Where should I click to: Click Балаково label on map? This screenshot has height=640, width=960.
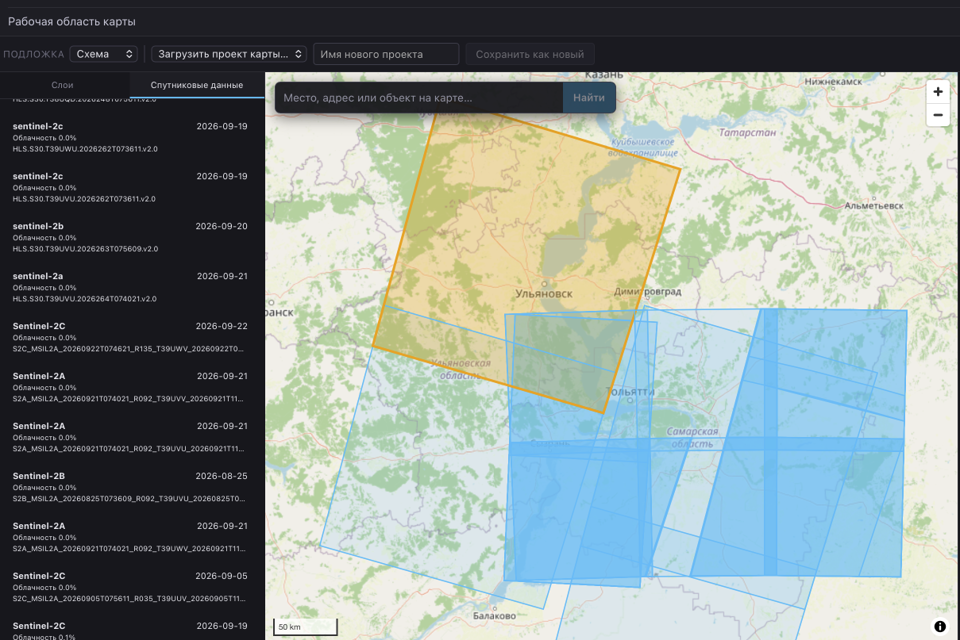pyautogui.click(x=494, y=616)
